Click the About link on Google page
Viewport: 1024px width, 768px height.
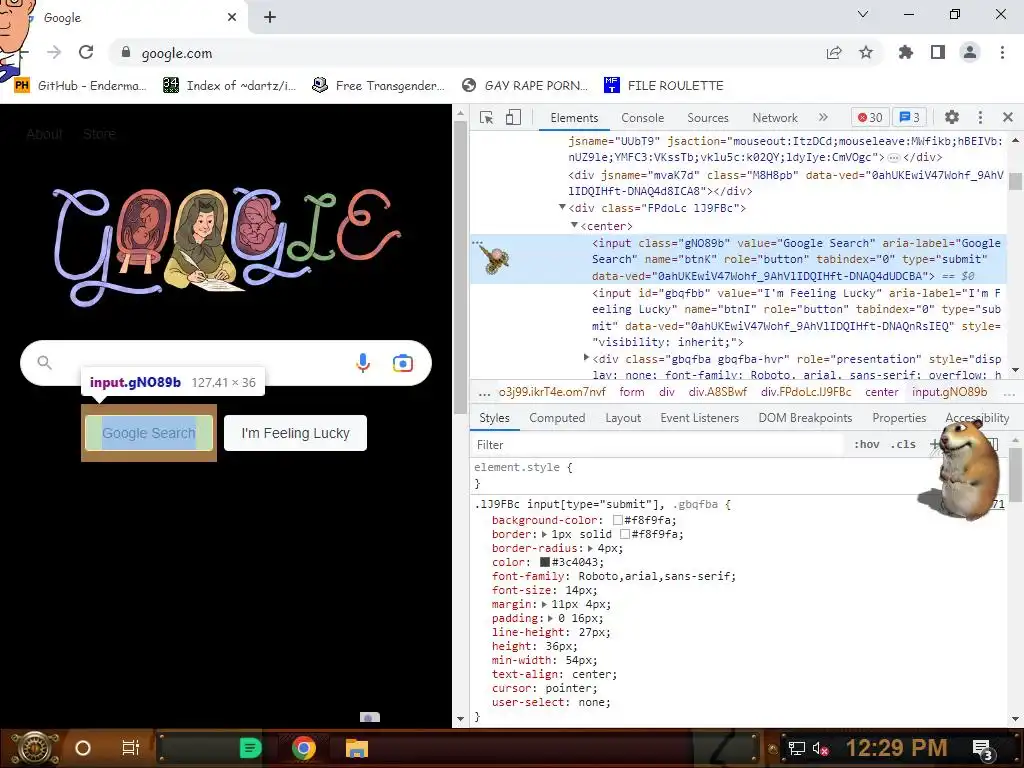click(44, 134)
